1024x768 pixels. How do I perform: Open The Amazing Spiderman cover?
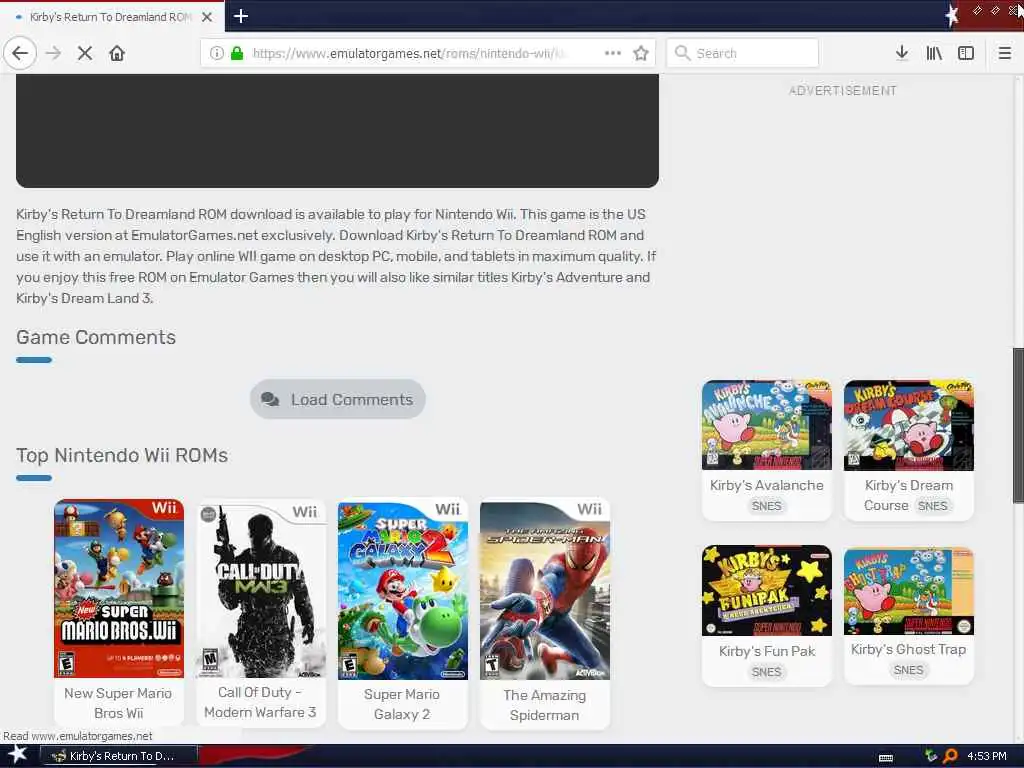[x=545, y=590]
